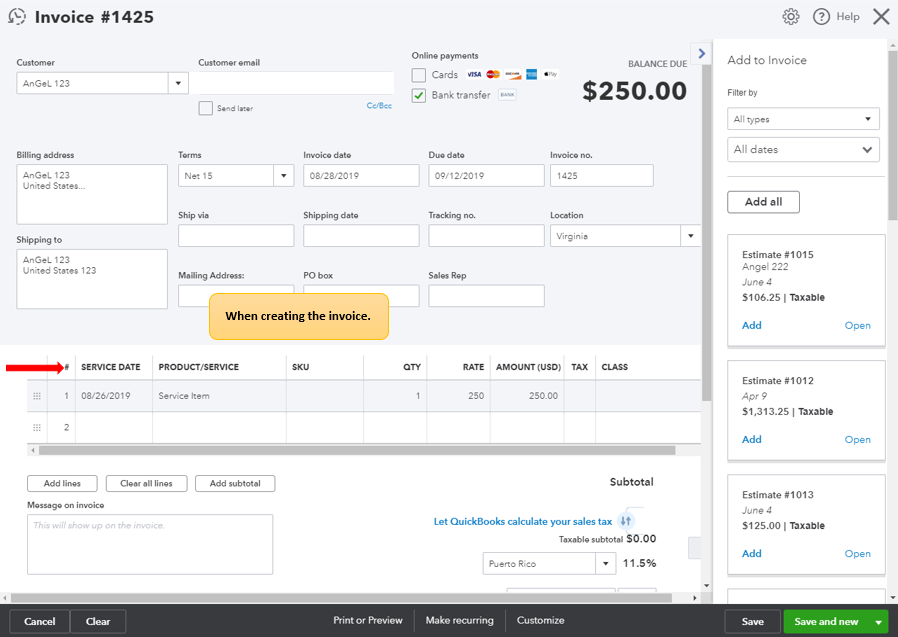This screenshot has height=637, width=898.
Task: Click the Mastercard logo
Action: coord(493,74)
